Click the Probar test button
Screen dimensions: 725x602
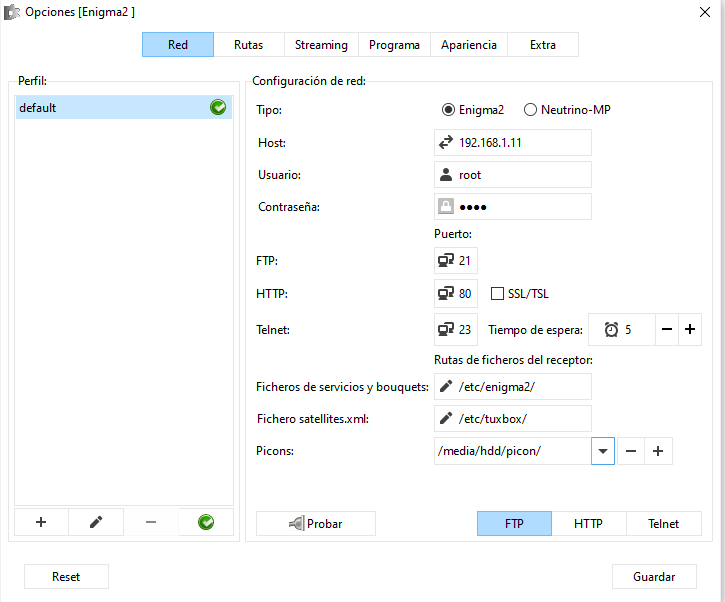point(316,524)
